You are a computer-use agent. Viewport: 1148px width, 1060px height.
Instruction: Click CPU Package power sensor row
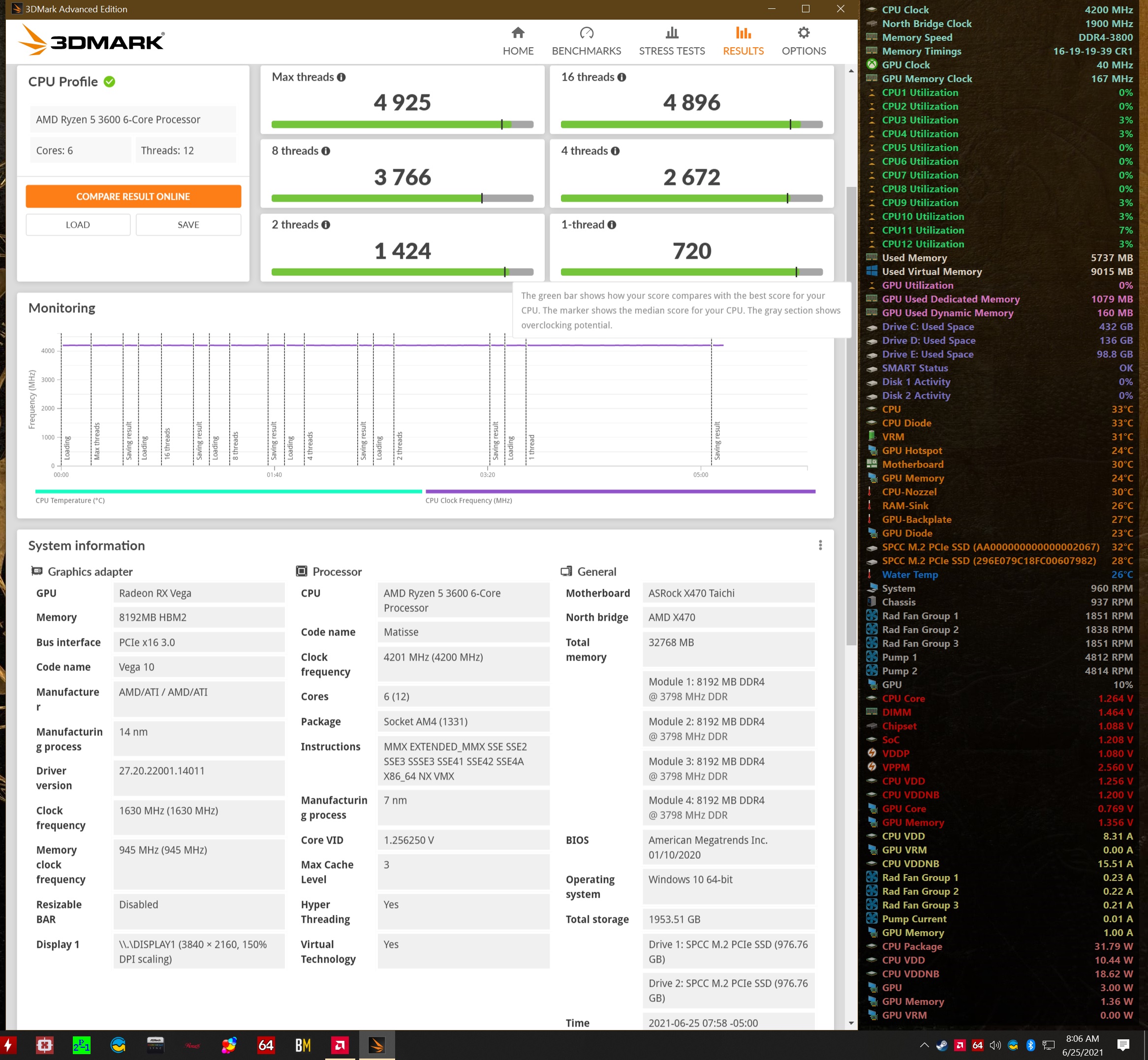999,946
